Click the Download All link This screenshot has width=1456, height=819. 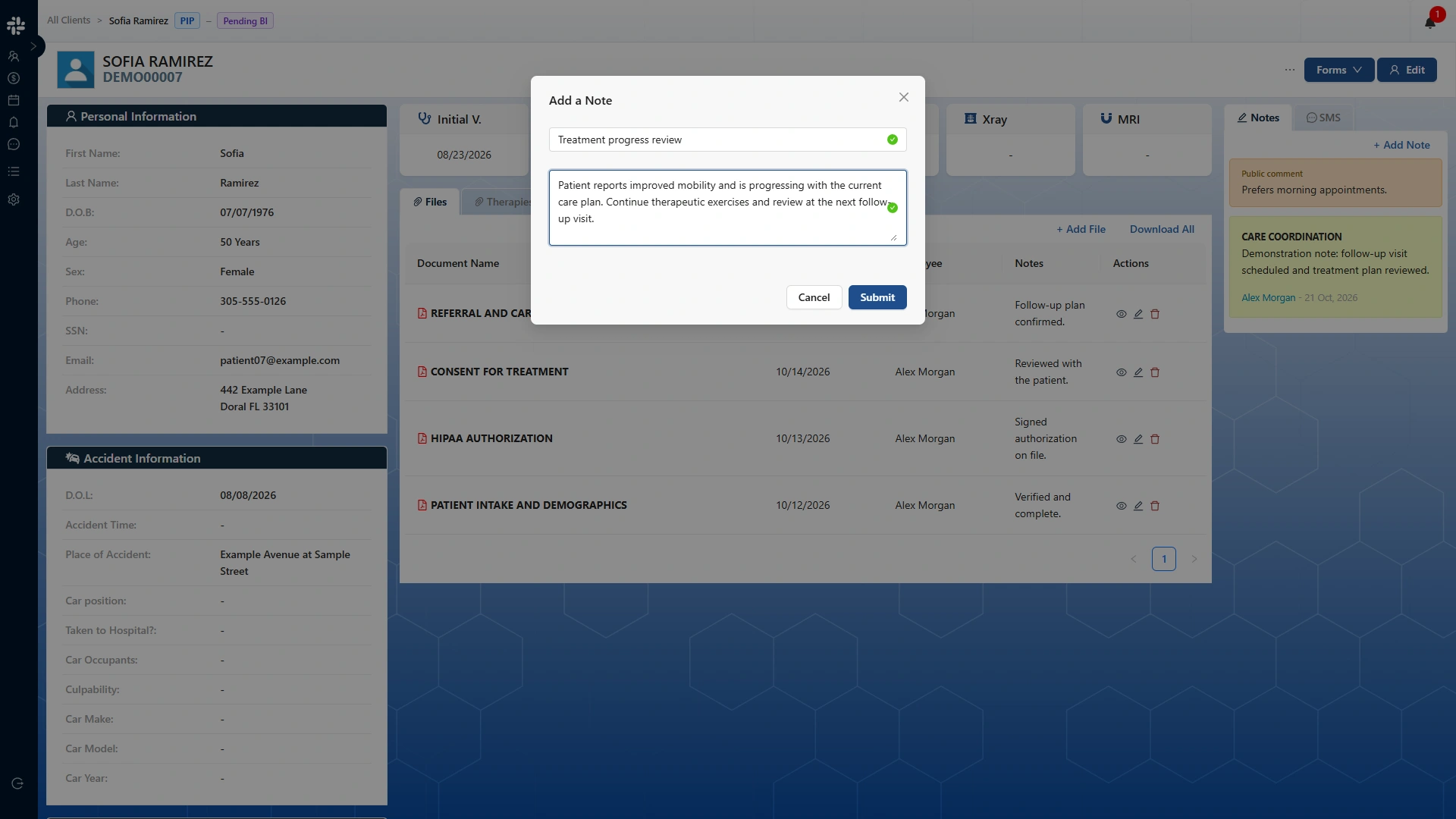pyautogui.click(x=1162, y=229)
